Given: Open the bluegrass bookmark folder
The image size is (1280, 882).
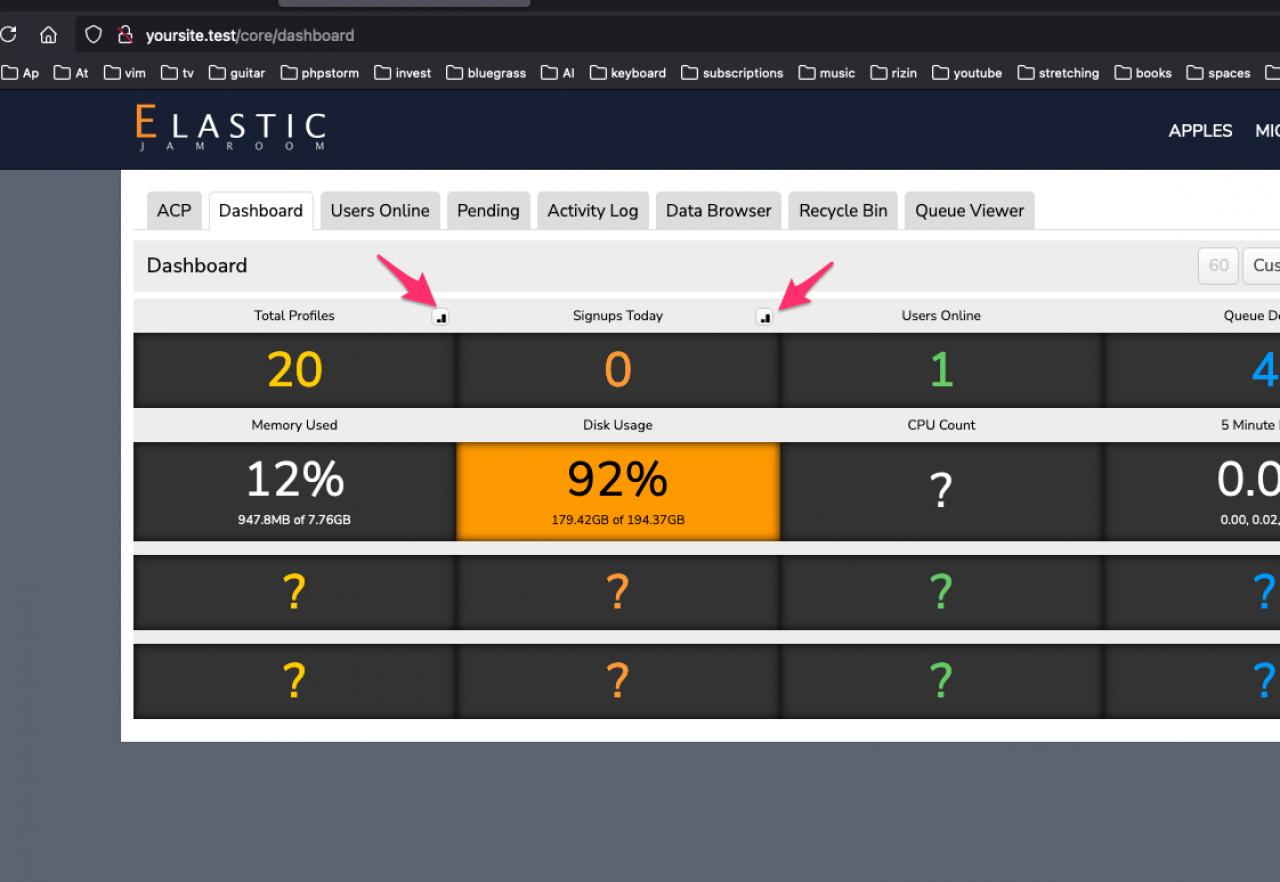Looking at the screenshot, I should coord(486,73).
